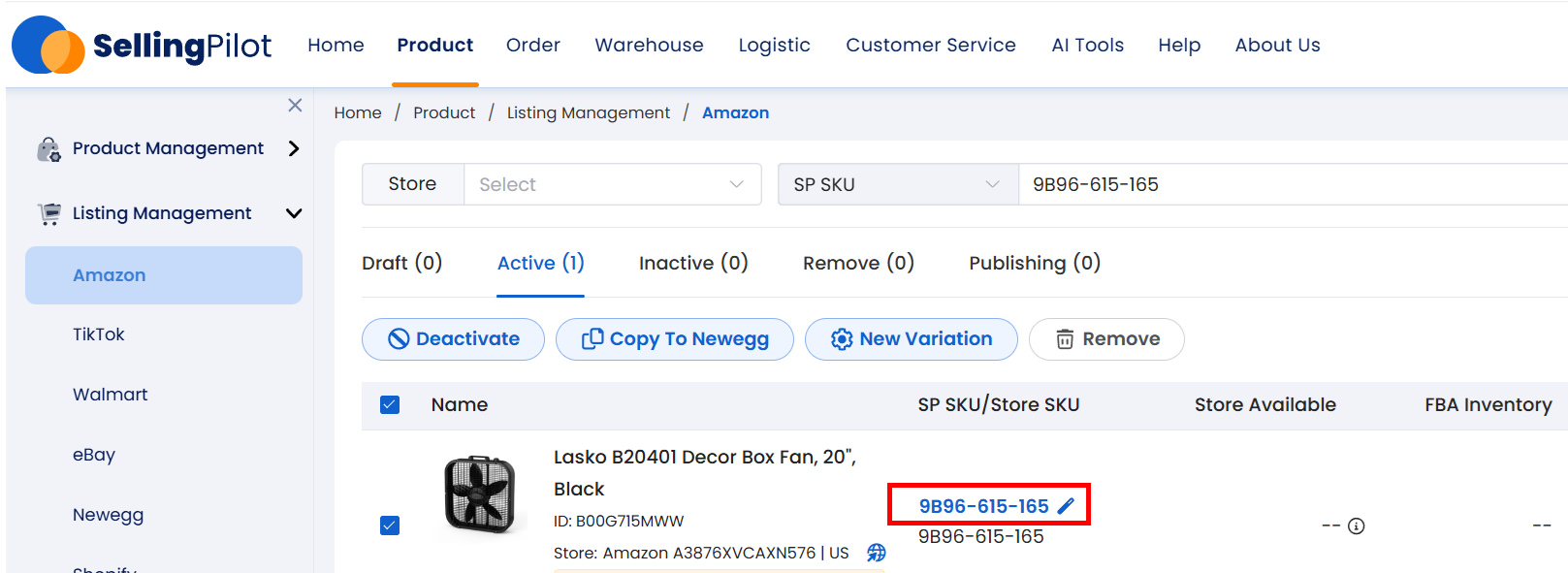Uncheck the Lasko Box Fan row checkbox
This screenshot has width=1568, height=573.
(390, 525)
